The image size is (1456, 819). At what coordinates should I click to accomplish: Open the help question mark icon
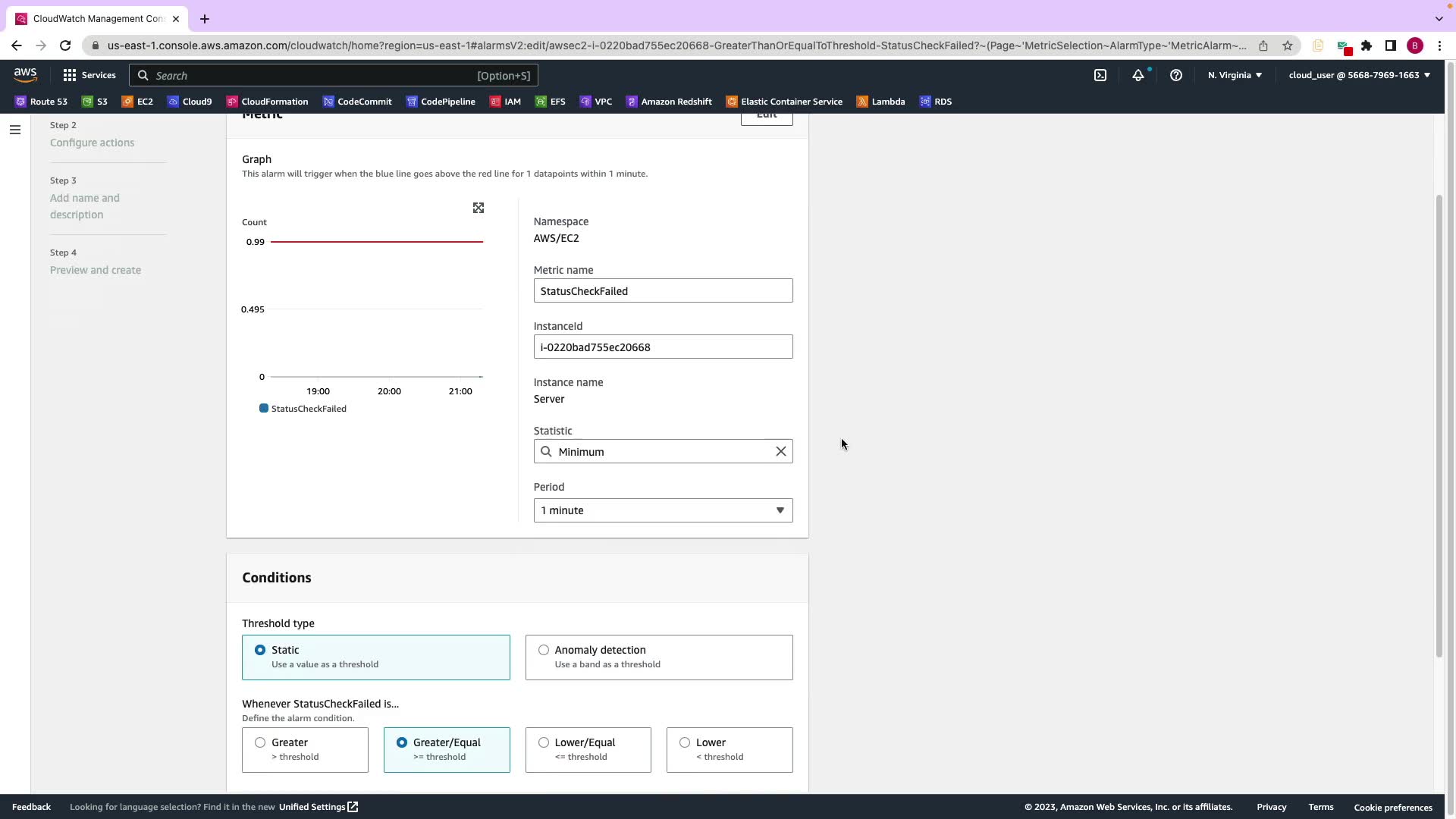pos(1175,75)
